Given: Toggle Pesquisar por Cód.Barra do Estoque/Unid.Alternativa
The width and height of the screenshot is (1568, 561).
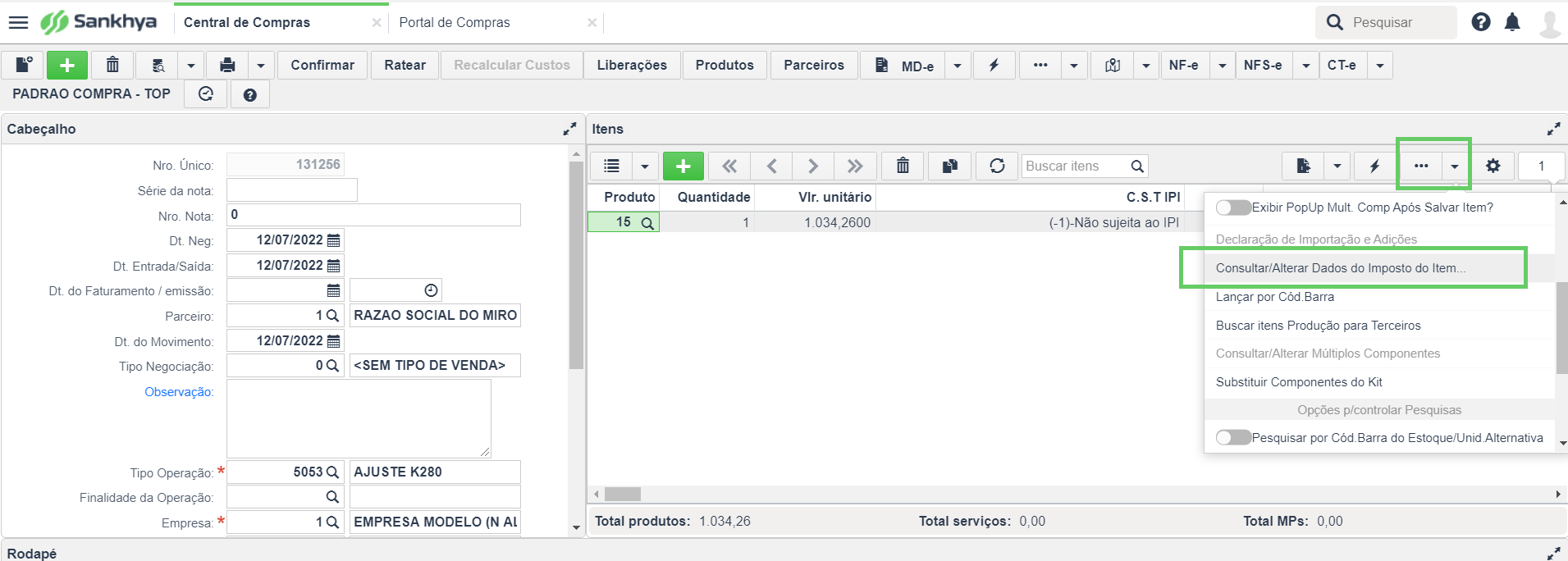Looking at the screenshot, I should (1233, 438).
